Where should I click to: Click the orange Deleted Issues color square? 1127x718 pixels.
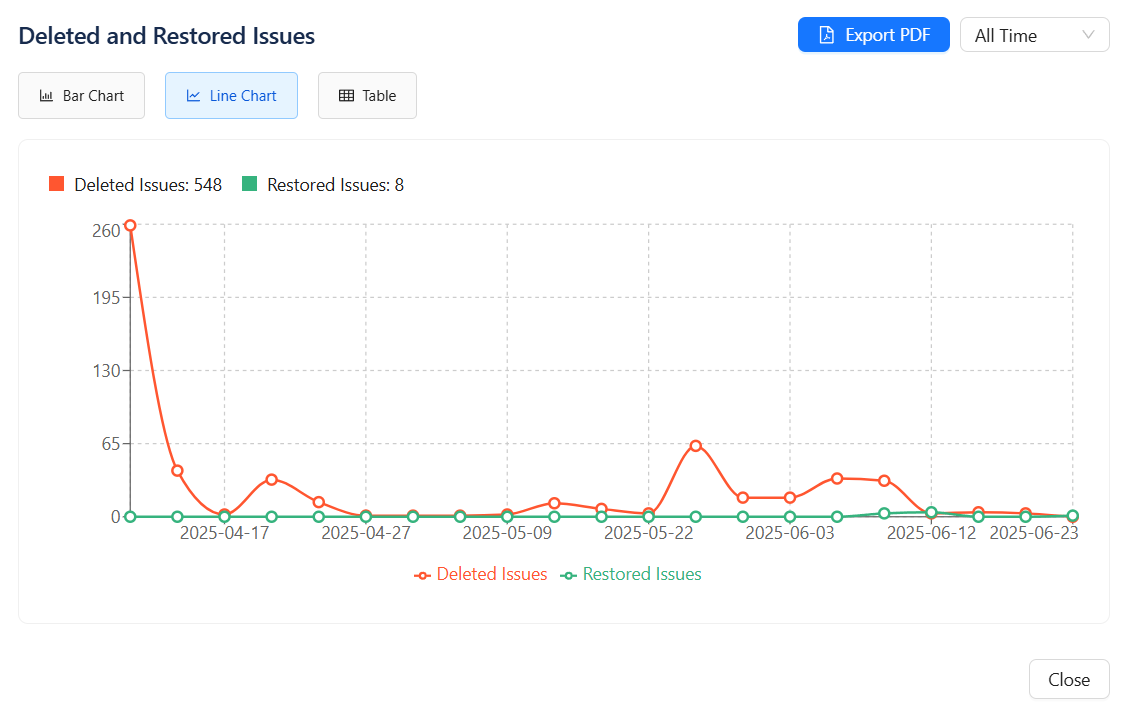pos(56,184)
